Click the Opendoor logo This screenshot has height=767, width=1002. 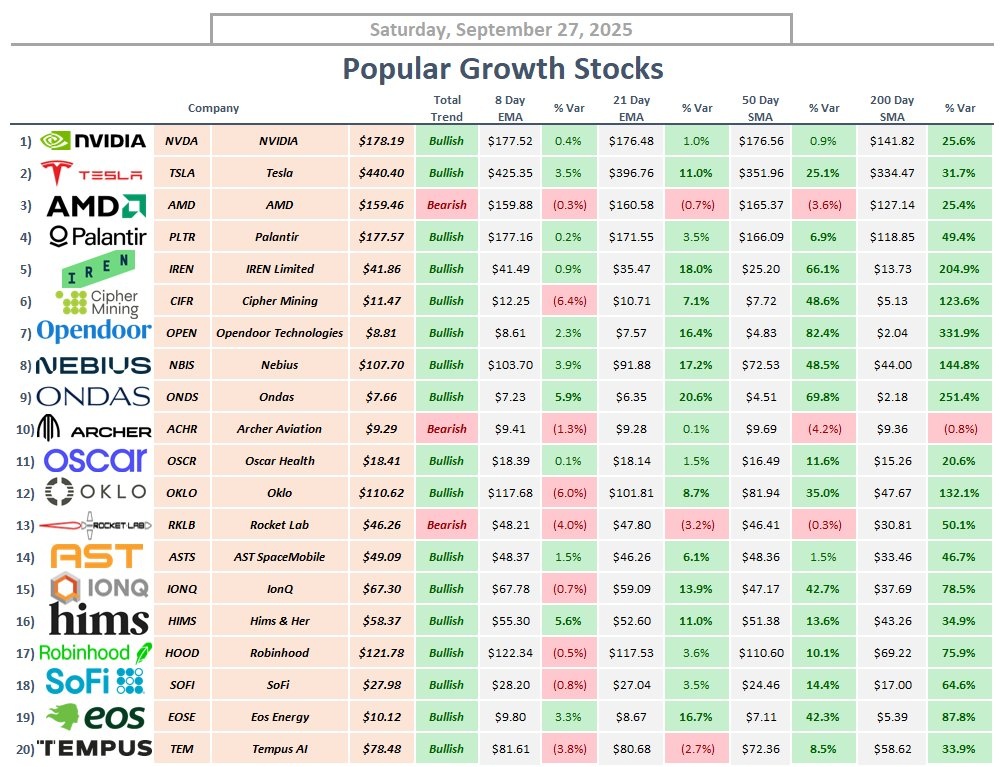click(x=93, y=332)
